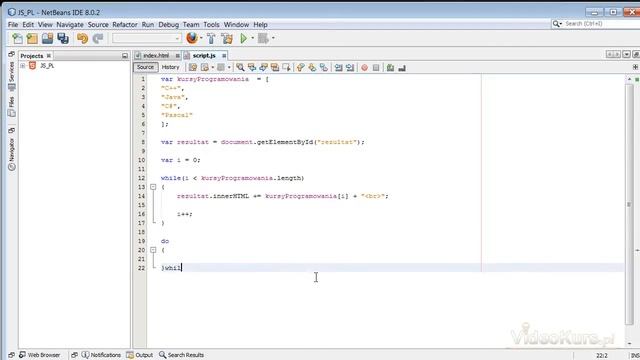Open the Search Results bottom panel
640x360 pixels.
pyautogui.click(x=181, y=355)
